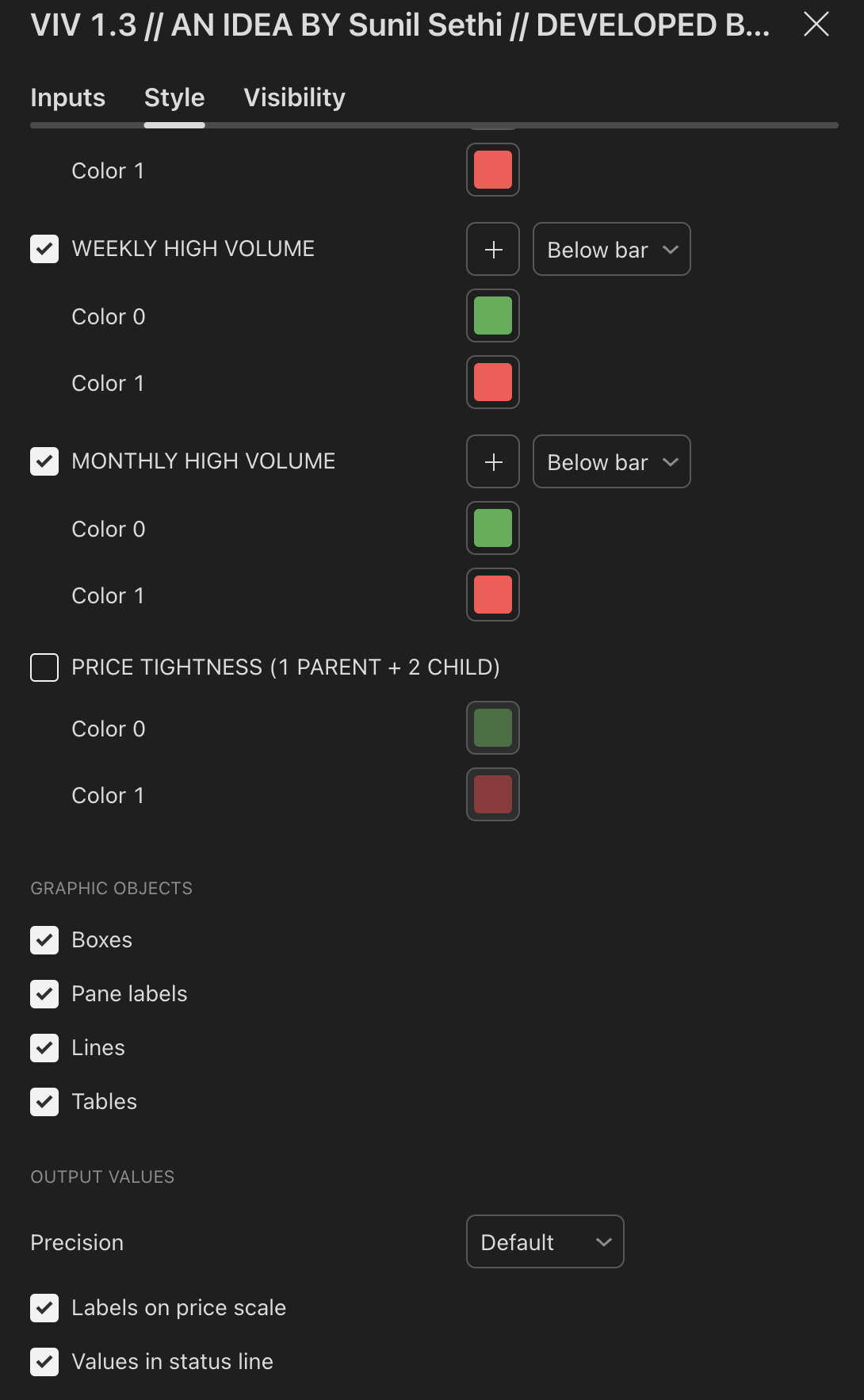864x1400 pixels.
Task: Open the Visibility tab
Action: [294, 98]
